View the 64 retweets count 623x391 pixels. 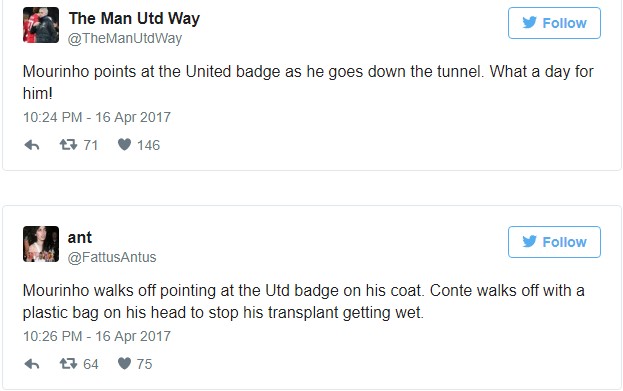tap(91, 364)
